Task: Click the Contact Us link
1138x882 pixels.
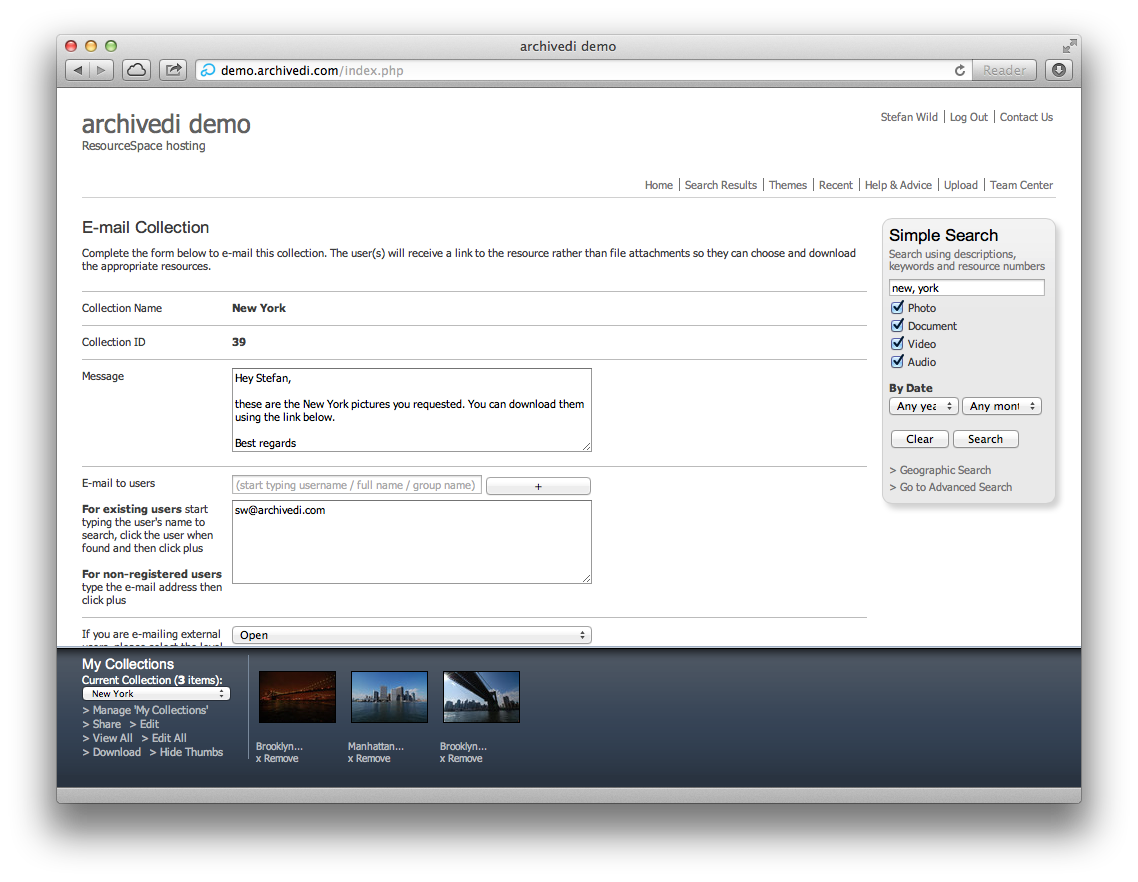Action: (1026, 117)
